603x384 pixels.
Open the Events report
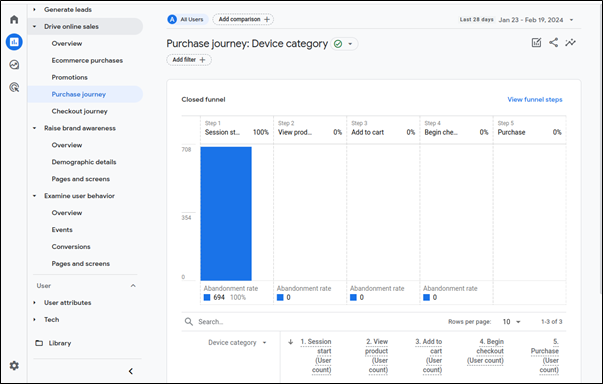tap(62, 229)
